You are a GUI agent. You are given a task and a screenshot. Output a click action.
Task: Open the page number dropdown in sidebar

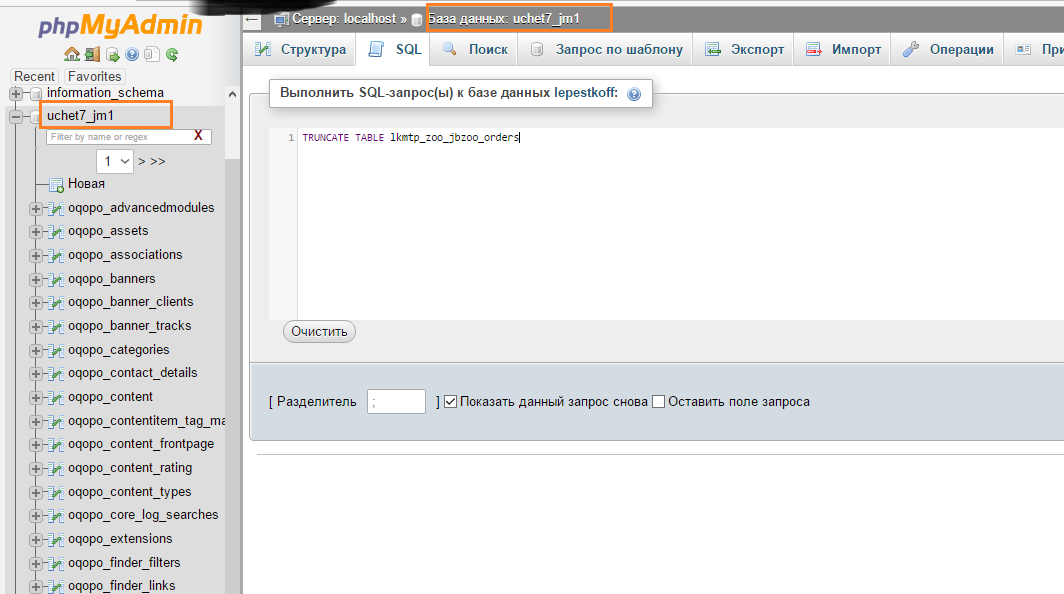115,161
